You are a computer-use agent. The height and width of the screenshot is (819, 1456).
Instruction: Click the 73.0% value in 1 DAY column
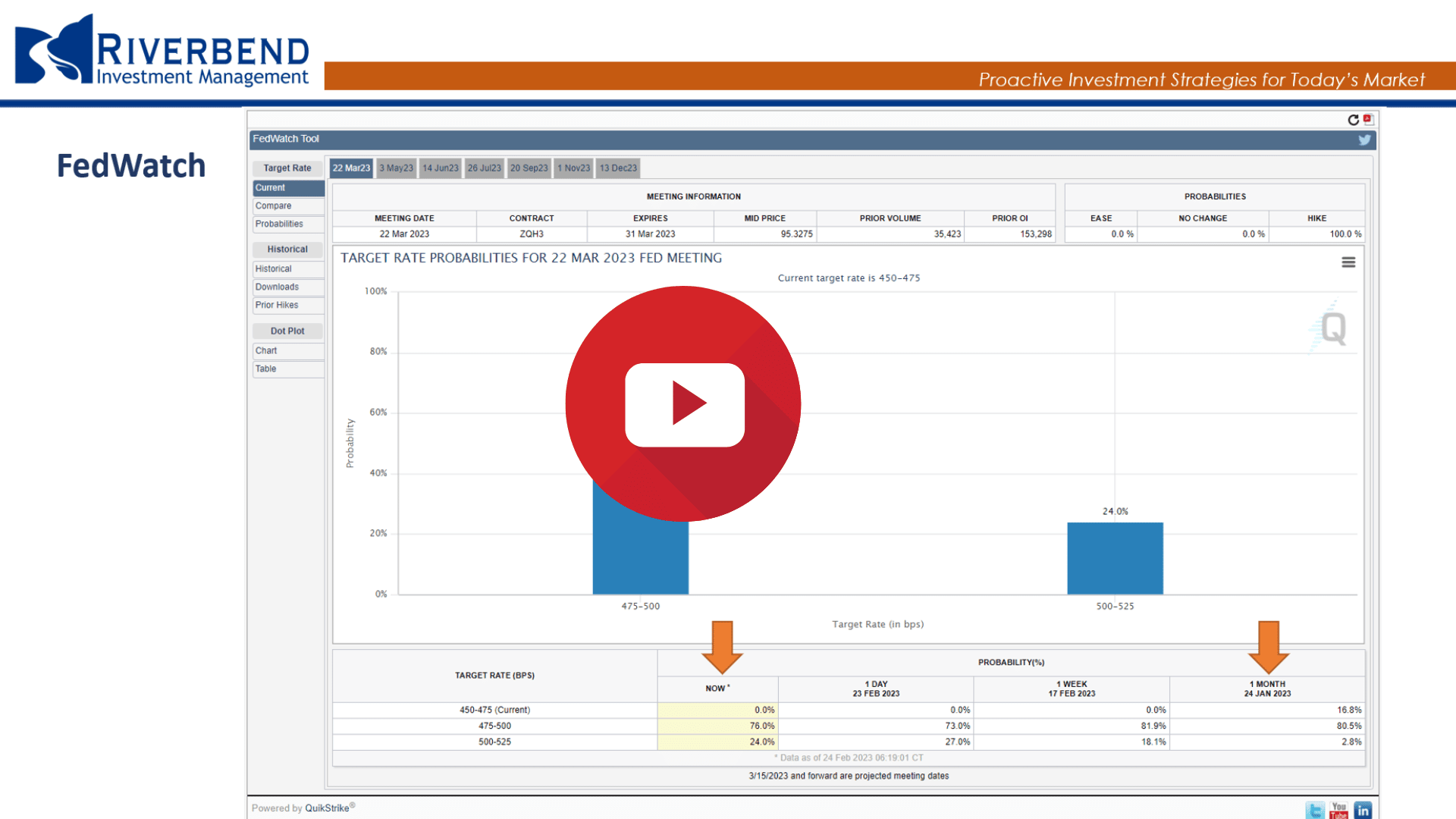pyautogui.click(x=958, y=726)
